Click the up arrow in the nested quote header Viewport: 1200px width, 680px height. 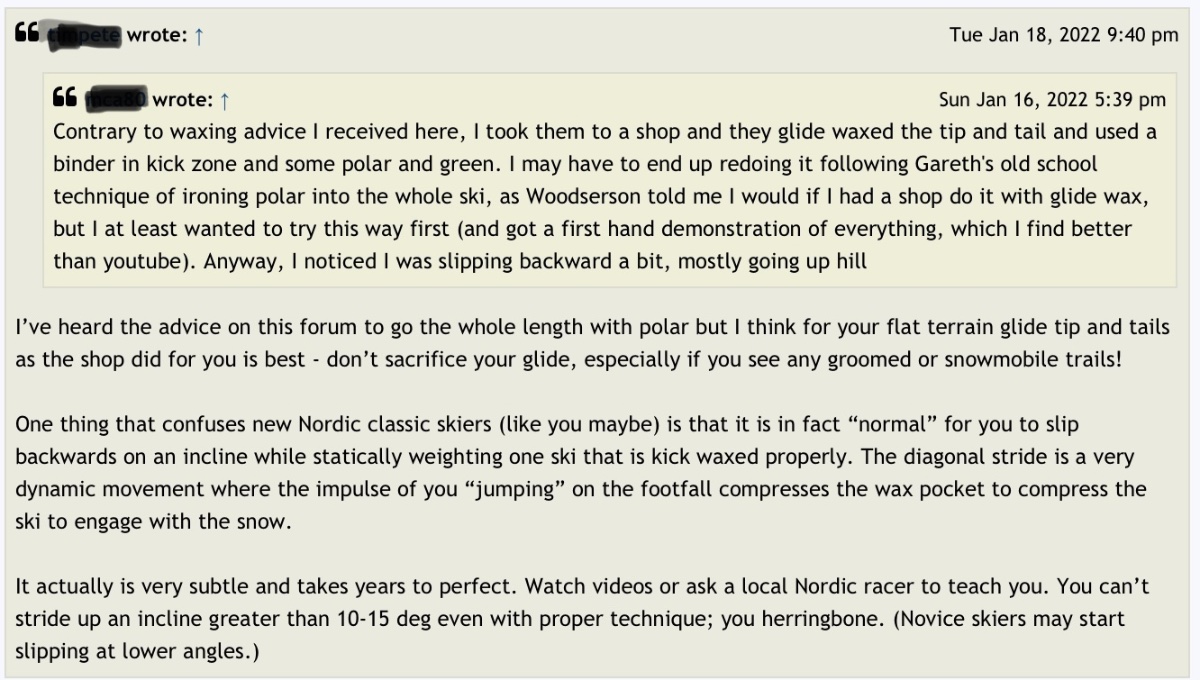pos(225,100)
